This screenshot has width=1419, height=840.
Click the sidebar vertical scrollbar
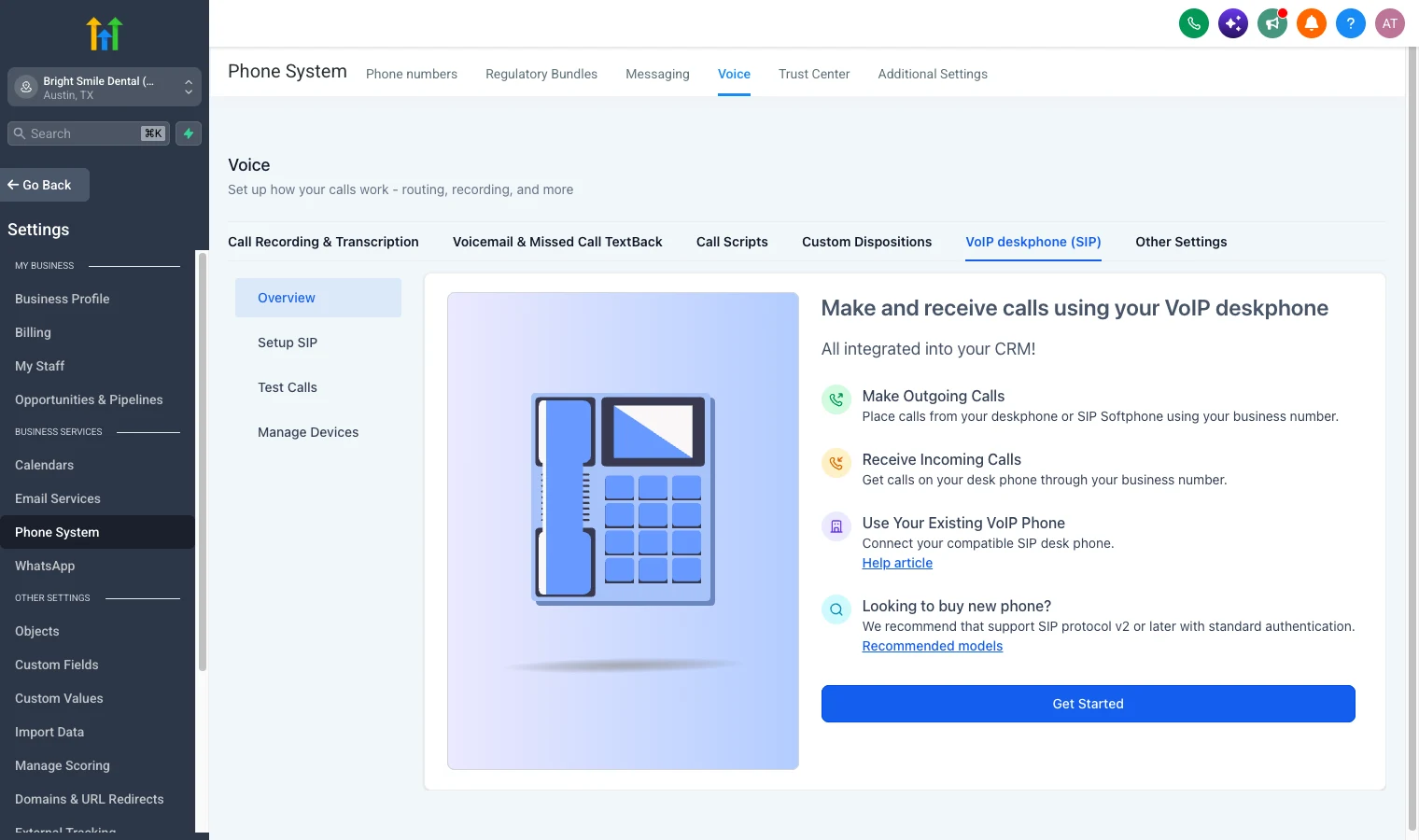point(202,461)
